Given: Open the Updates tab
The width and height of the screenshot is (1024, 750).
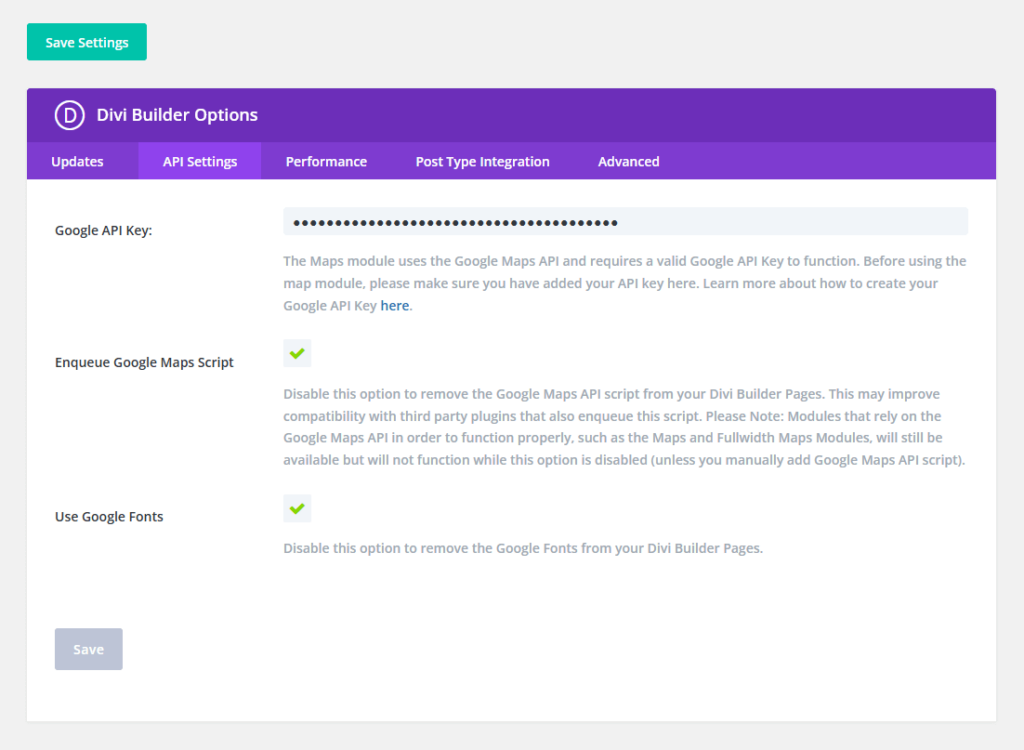Looking at the screenshot, I should click(77, 161).
